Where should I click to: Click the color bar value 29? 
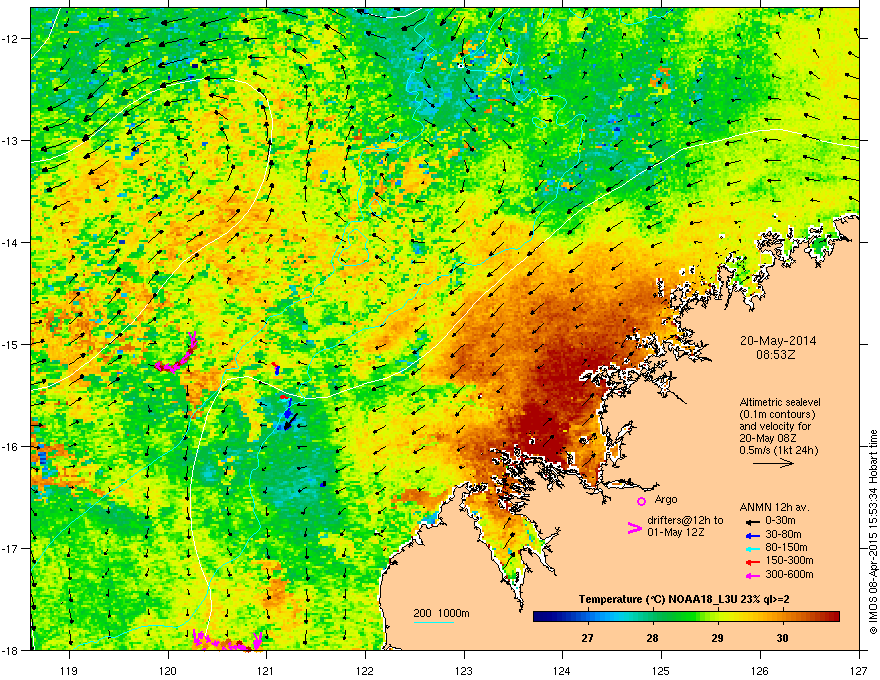pos(717,638)
